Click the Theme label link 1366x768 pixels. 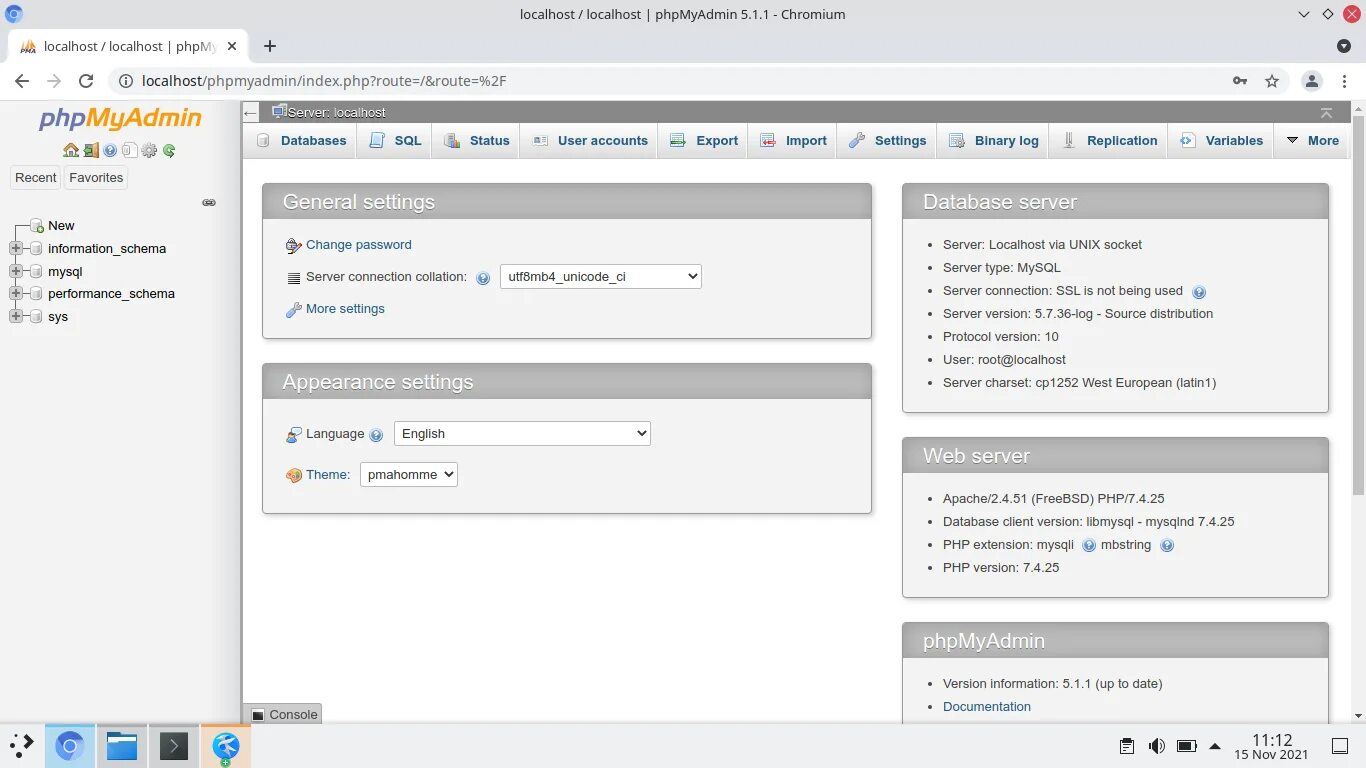point(328,475)
